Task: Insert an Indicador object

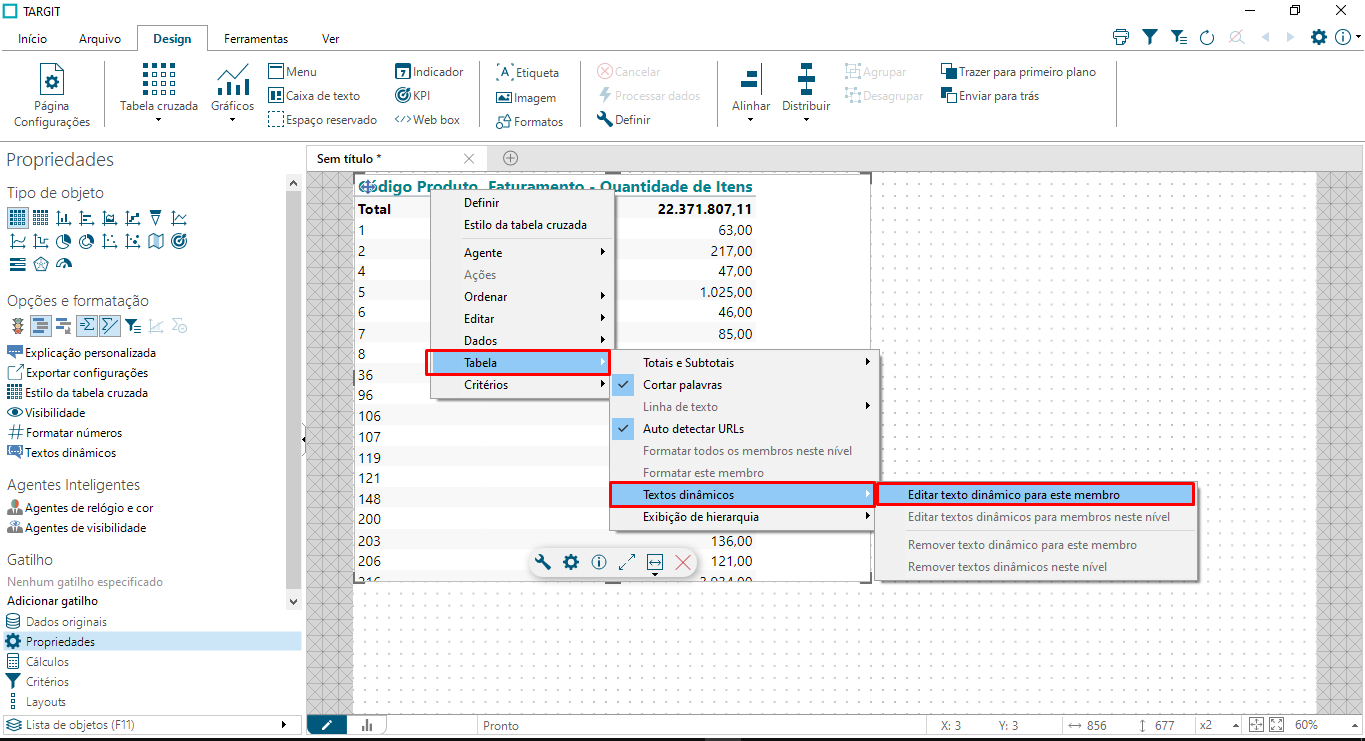Action: point(429,72)
